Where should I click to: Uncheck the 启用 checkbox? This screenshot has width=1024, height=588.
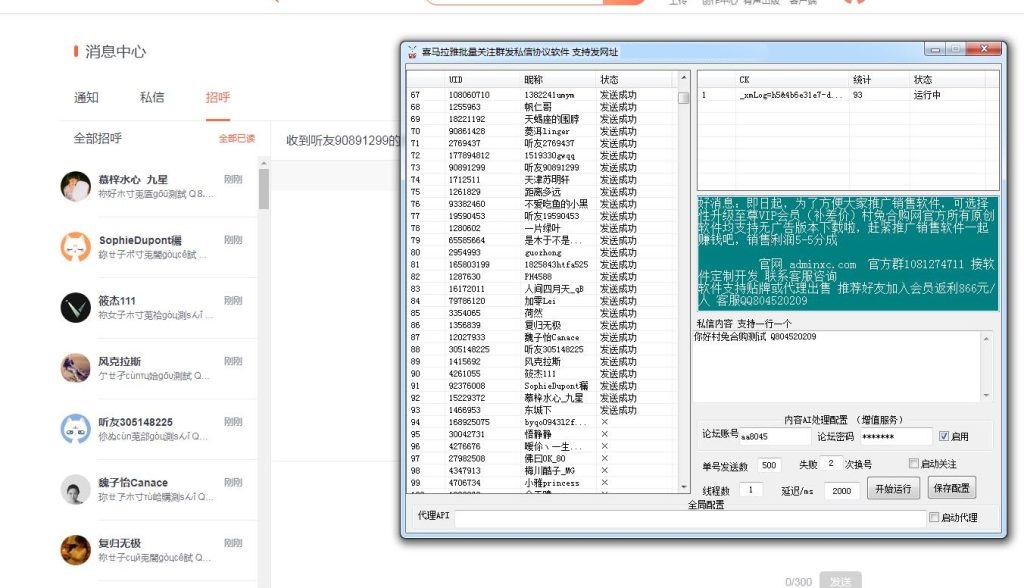pos(944,436)
